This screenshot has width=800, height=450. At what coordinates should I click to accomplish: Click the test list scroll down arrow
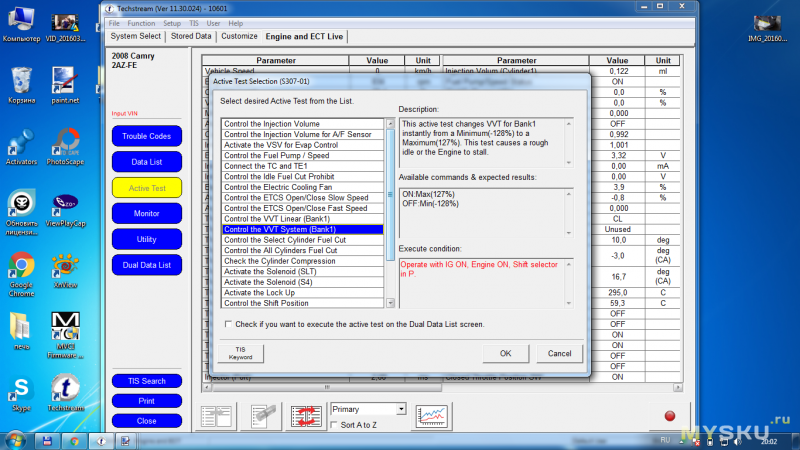[390, 303]
